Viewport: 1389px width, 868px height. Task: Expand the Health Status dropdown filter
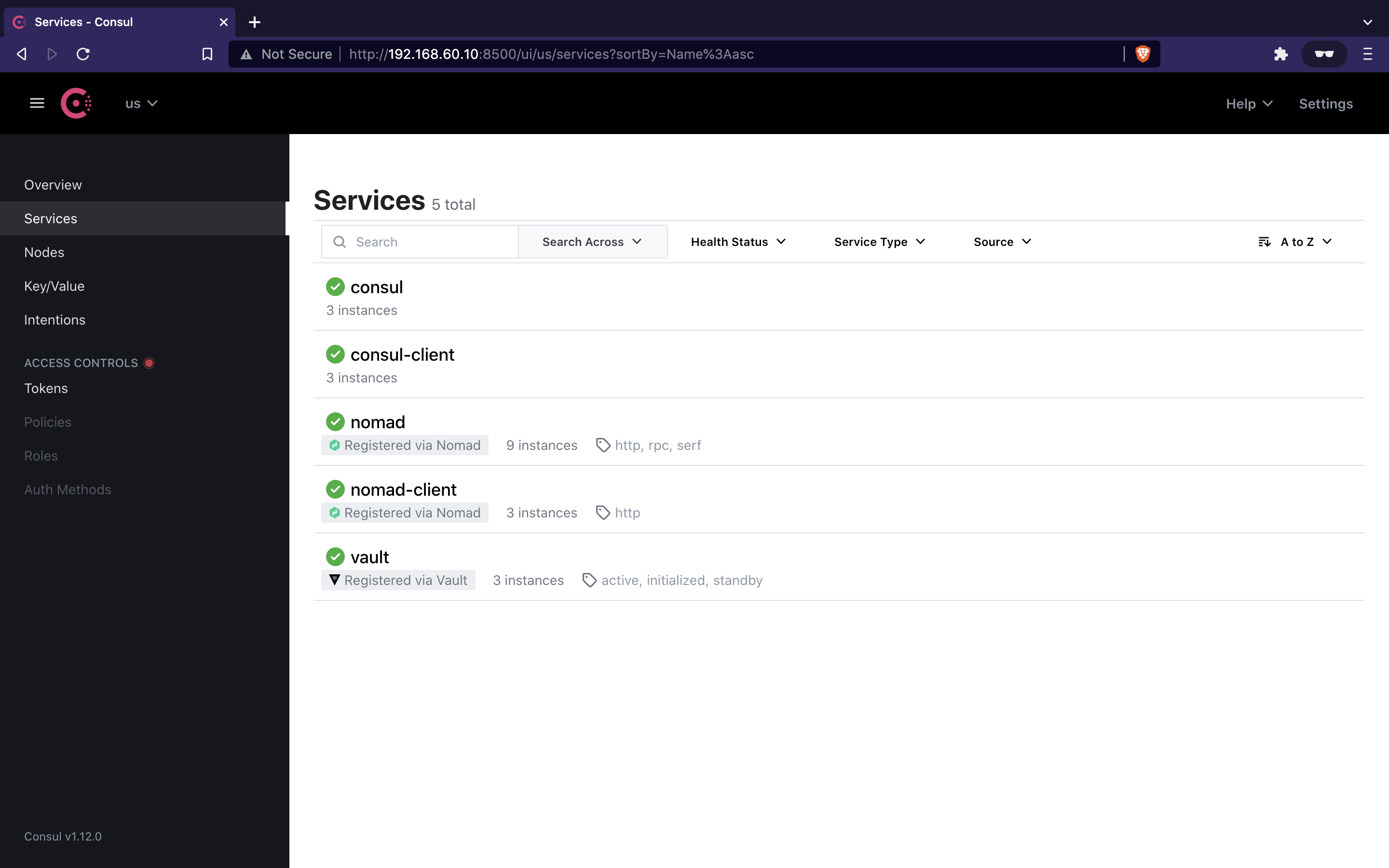pos(736,241)
